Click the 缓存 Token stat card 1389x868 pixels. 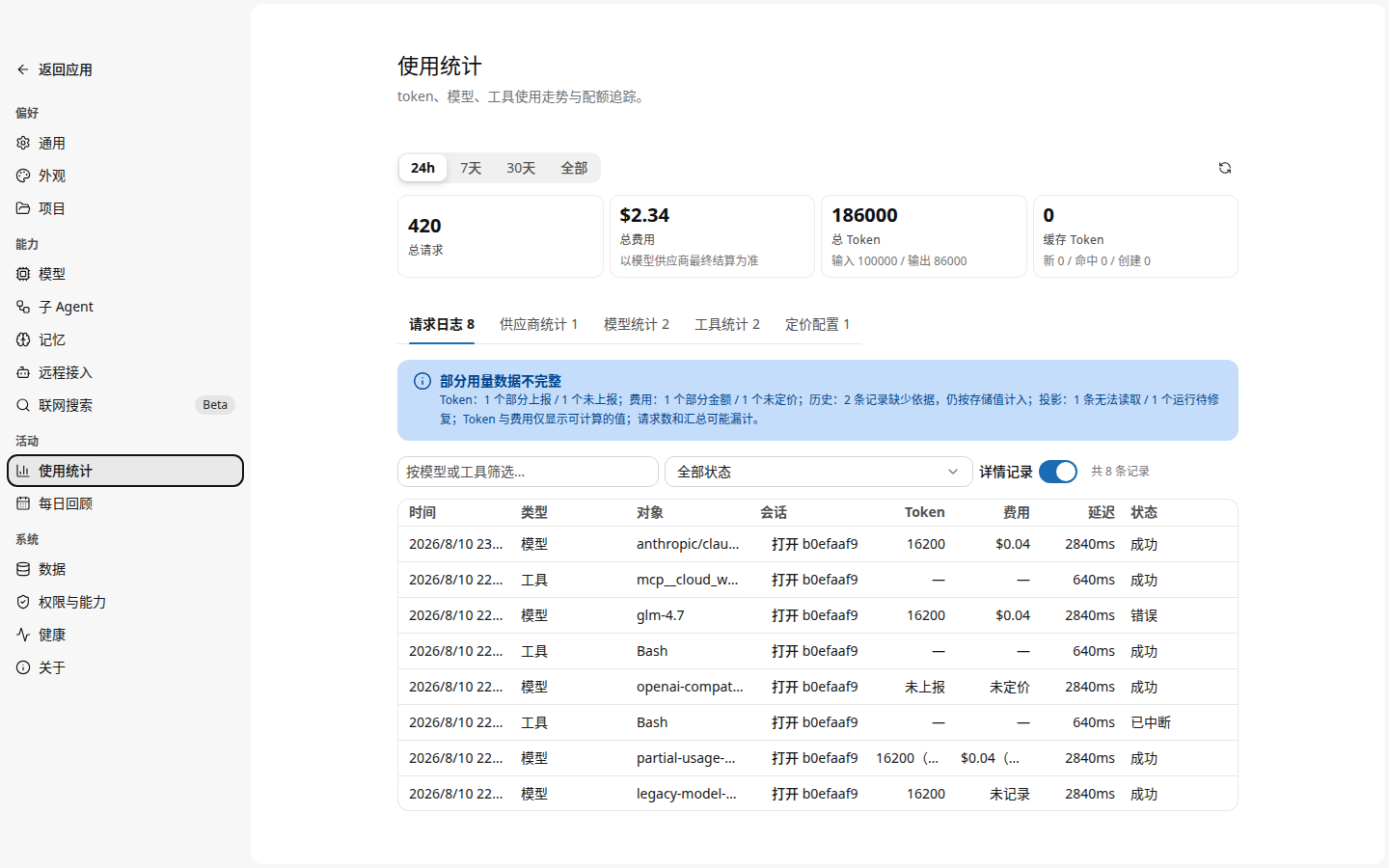click(1135, 236)
